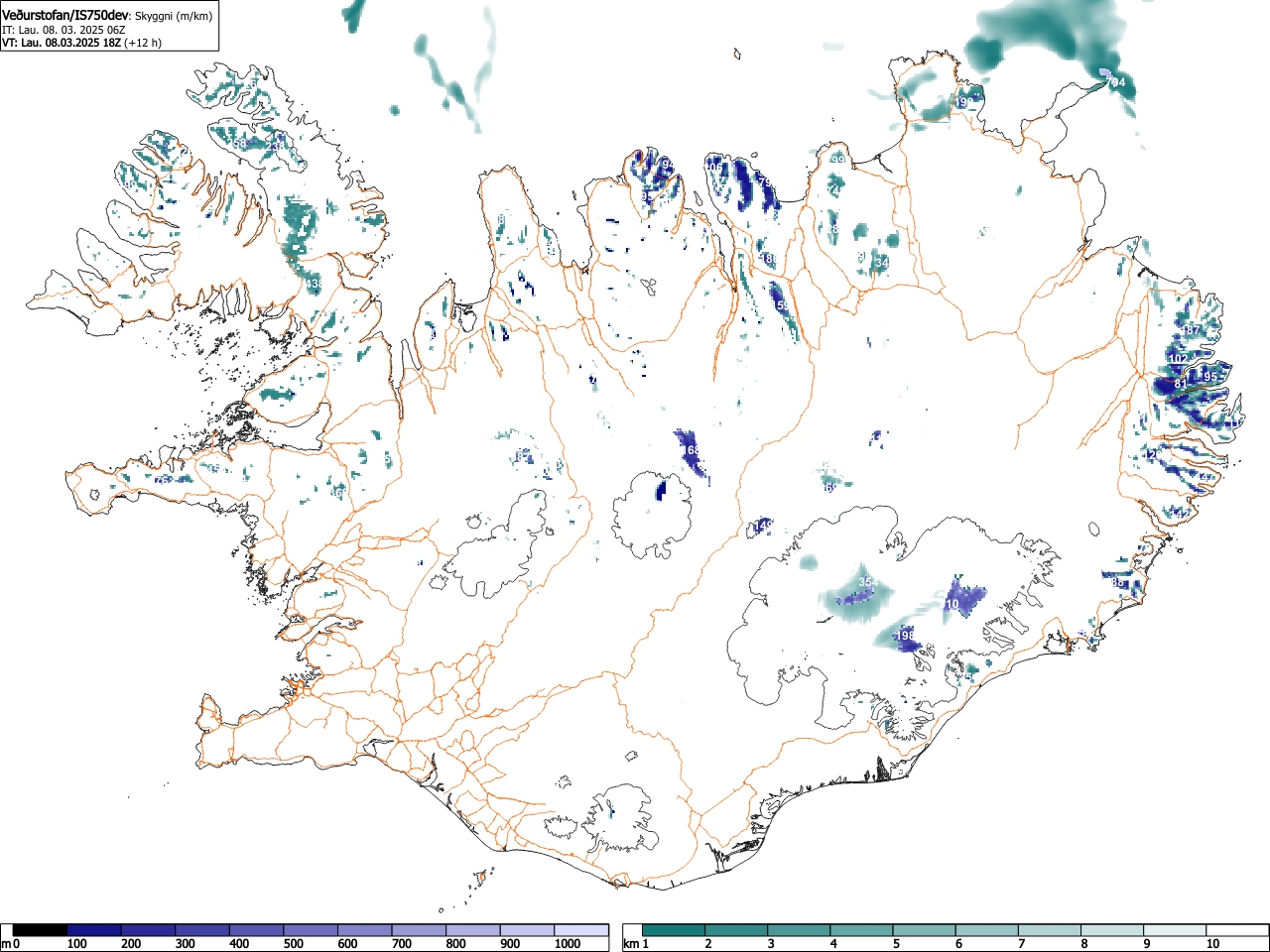Click the '354' visibility value on glacier
1270x952 pixels.
868,582
